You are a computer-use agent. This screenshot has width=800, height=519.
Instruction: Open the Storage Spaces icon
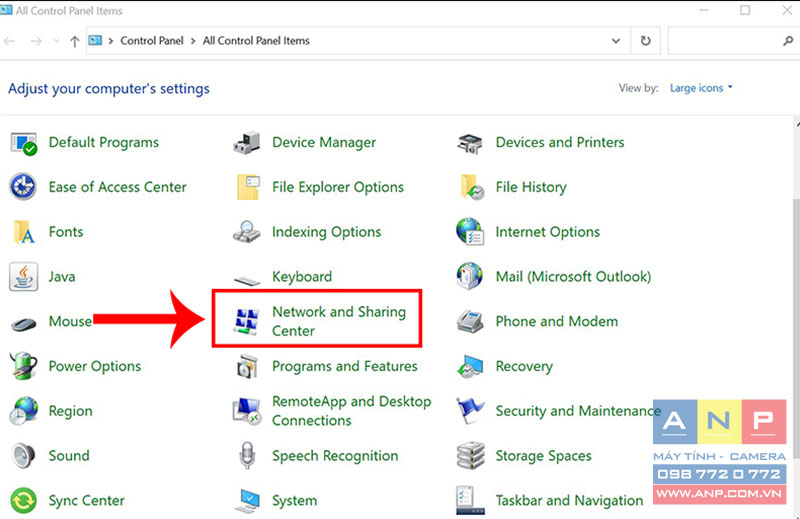tap(470, 455)
